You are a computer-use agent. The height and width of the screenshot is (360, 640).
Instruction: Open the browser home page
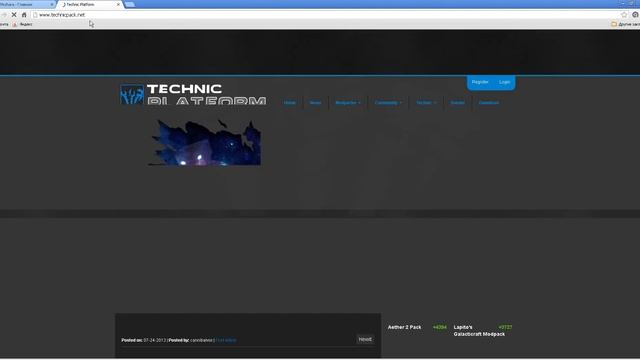pyautogui.click(x=24, y=15)
